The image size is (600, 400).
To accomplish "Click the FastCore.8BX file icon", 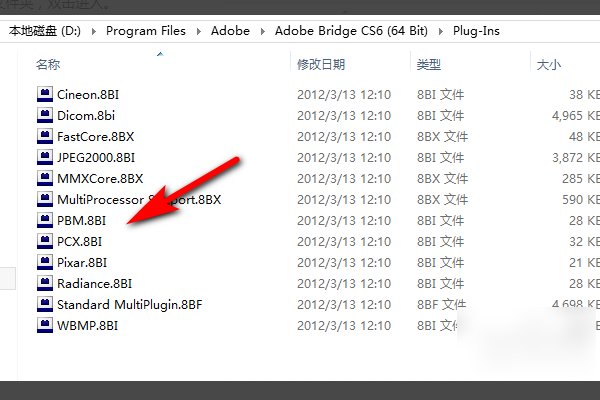I will pos(44,137).
